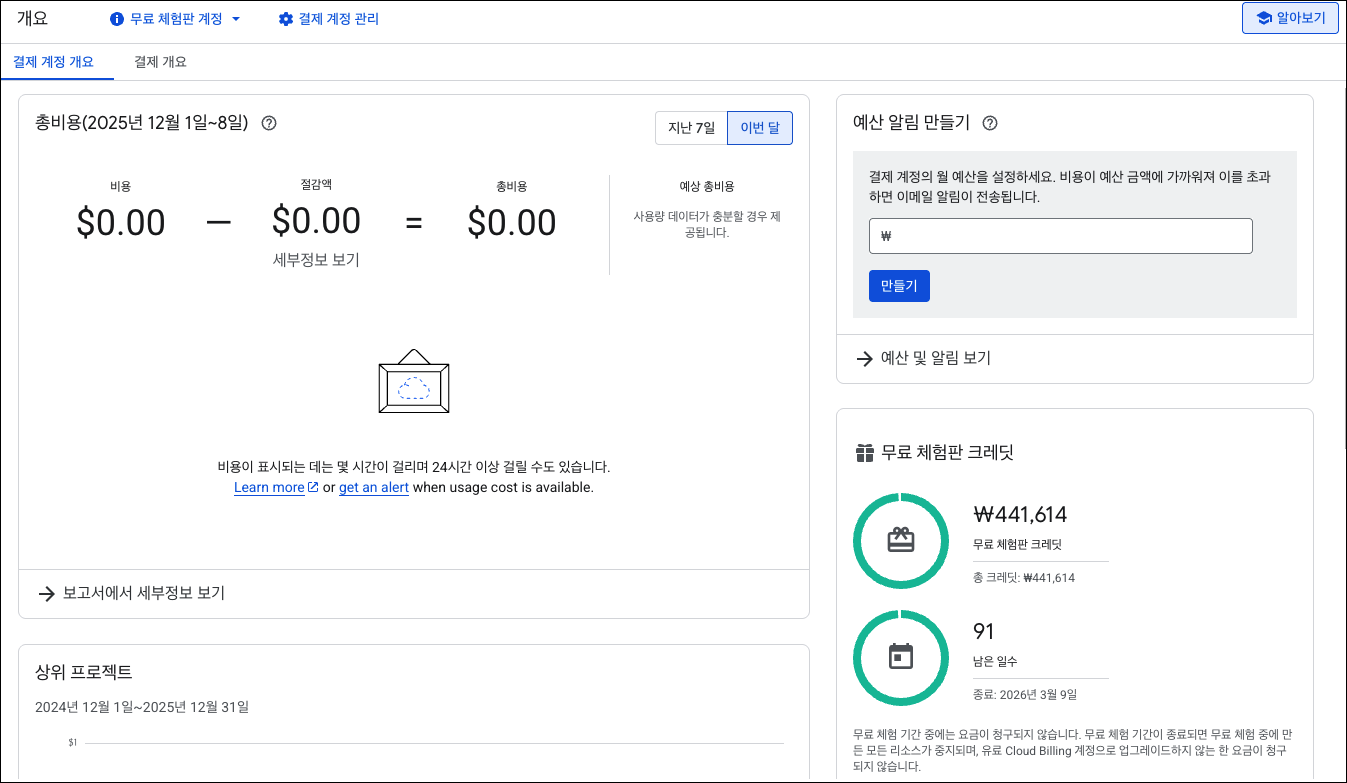
Task: Switch to the 결제 계정 개요 tab
Action: (54, 62)
